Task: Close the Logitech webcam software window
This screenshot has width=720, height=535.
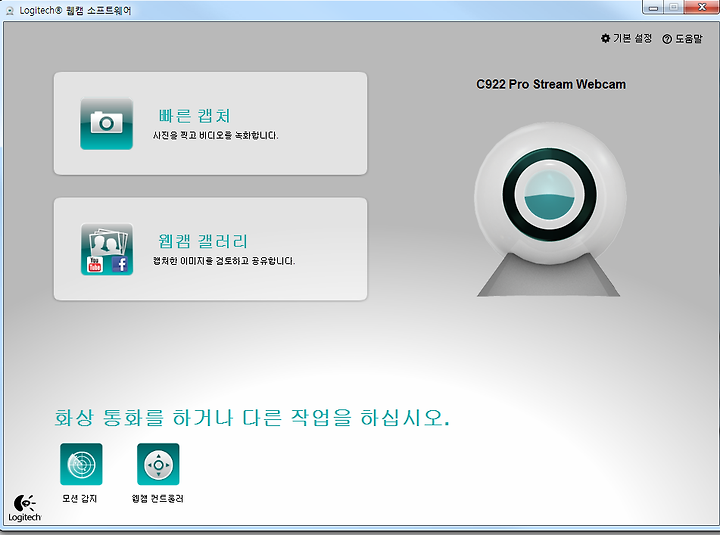Action: (x=702, y=7)
